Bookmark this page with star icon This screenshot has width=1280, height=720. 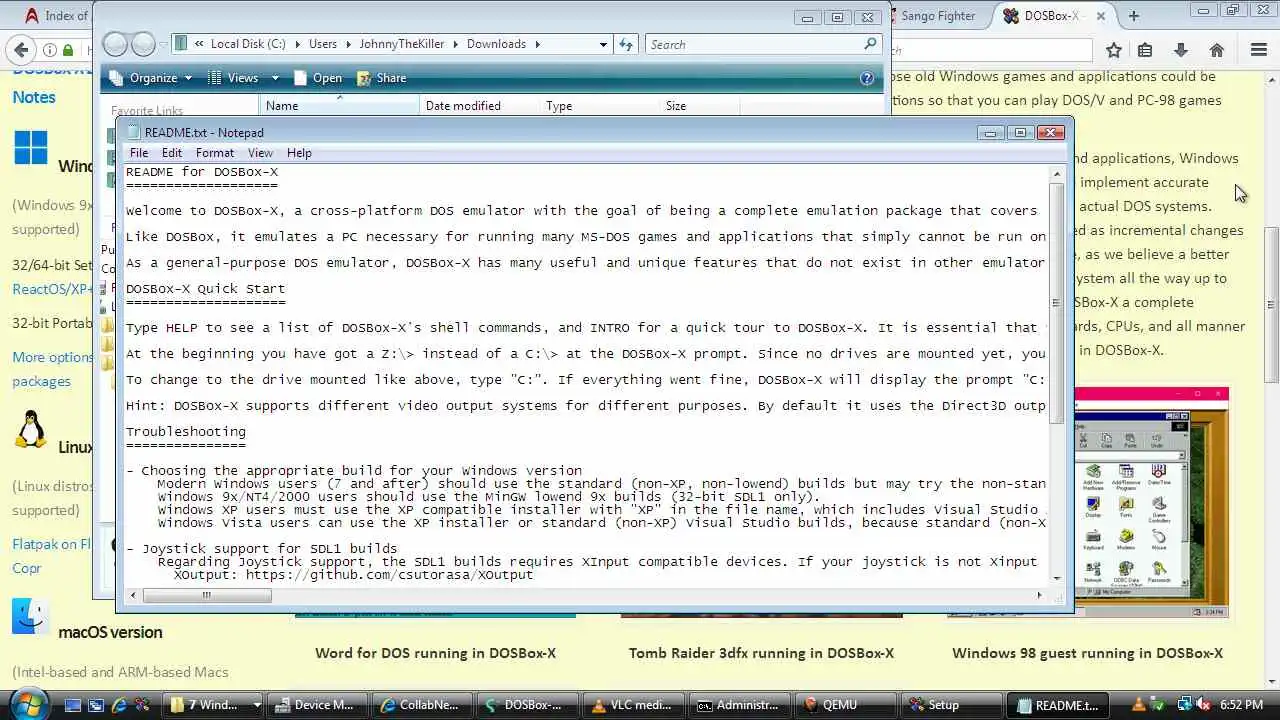[x=1113, y=50]
